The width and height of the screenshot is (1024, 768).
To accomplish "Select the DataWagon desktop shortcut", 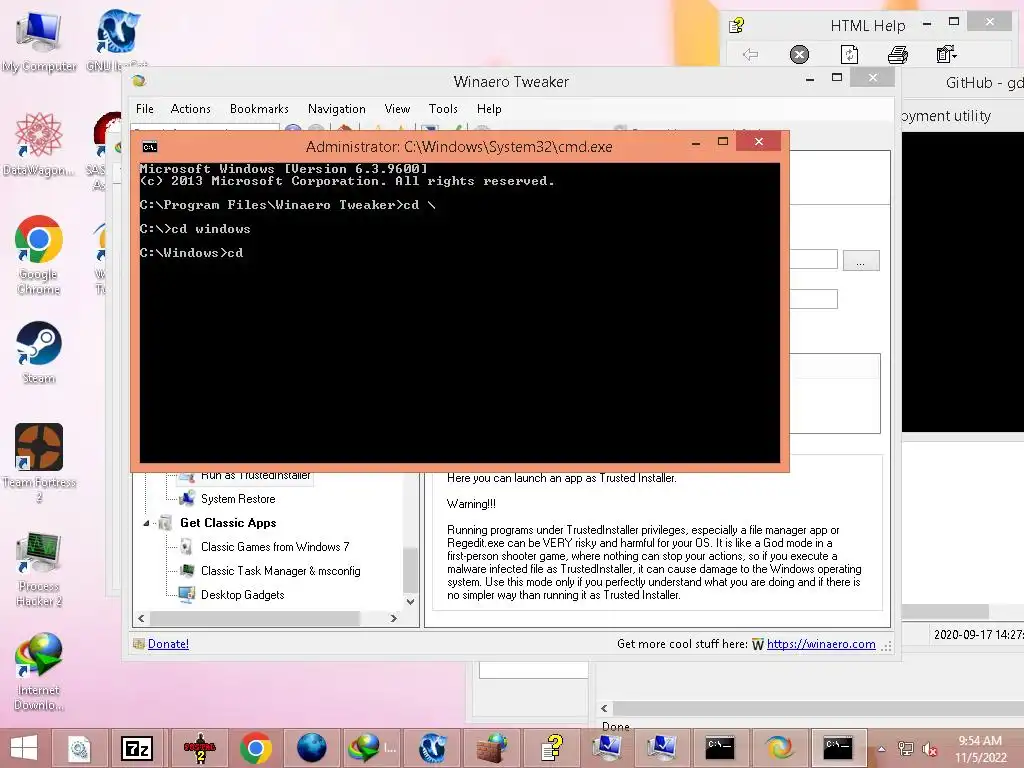I will click(39, 144).
